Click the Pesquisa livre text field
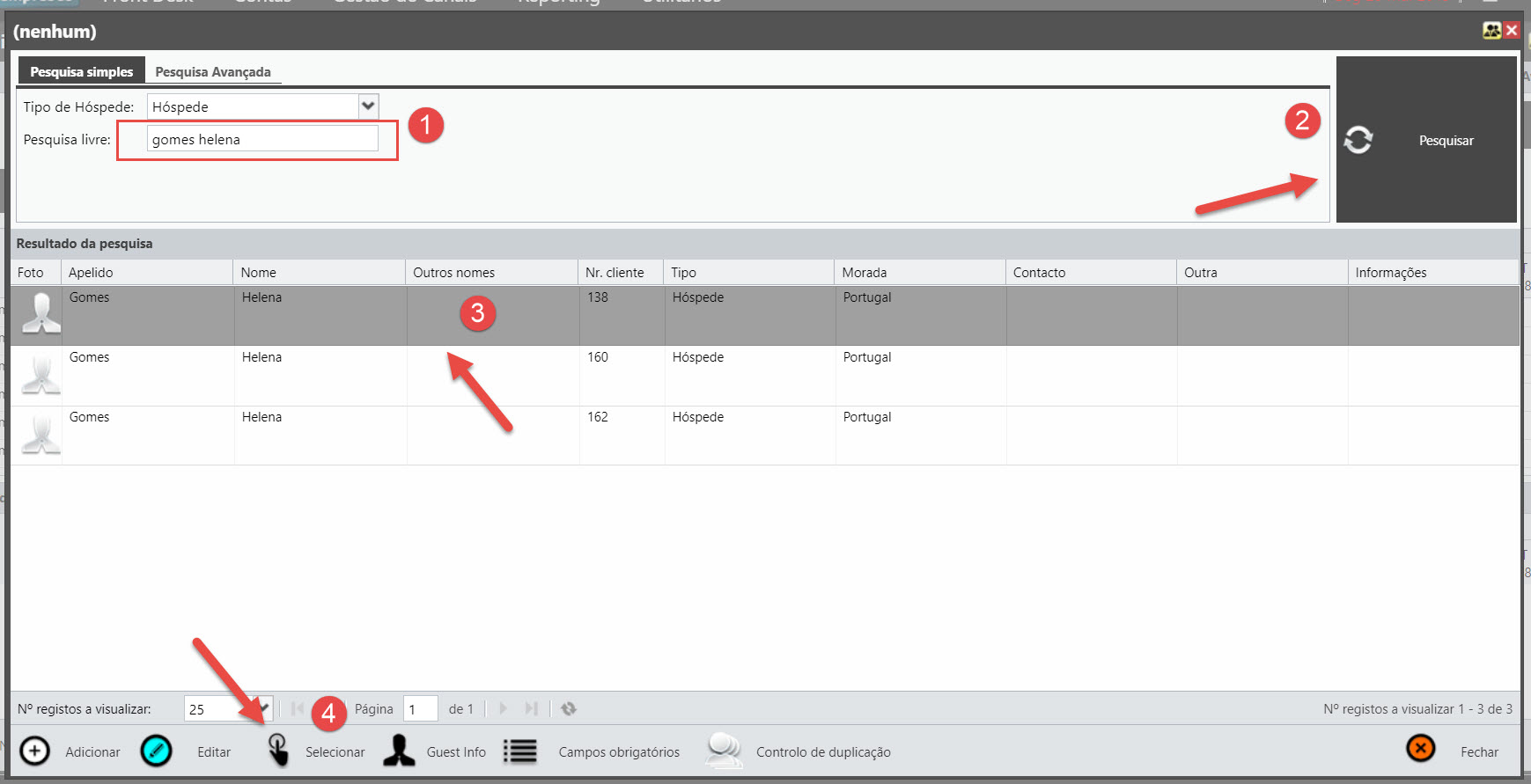This screenshot has width=1531, height=784. 262,139
